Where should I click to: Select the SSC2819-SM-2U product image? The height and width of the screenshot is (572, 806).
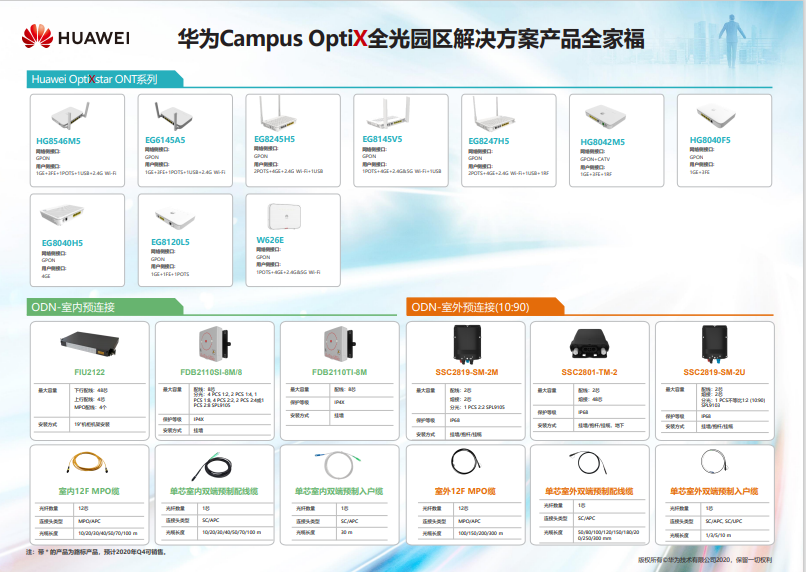click(713, 346)
